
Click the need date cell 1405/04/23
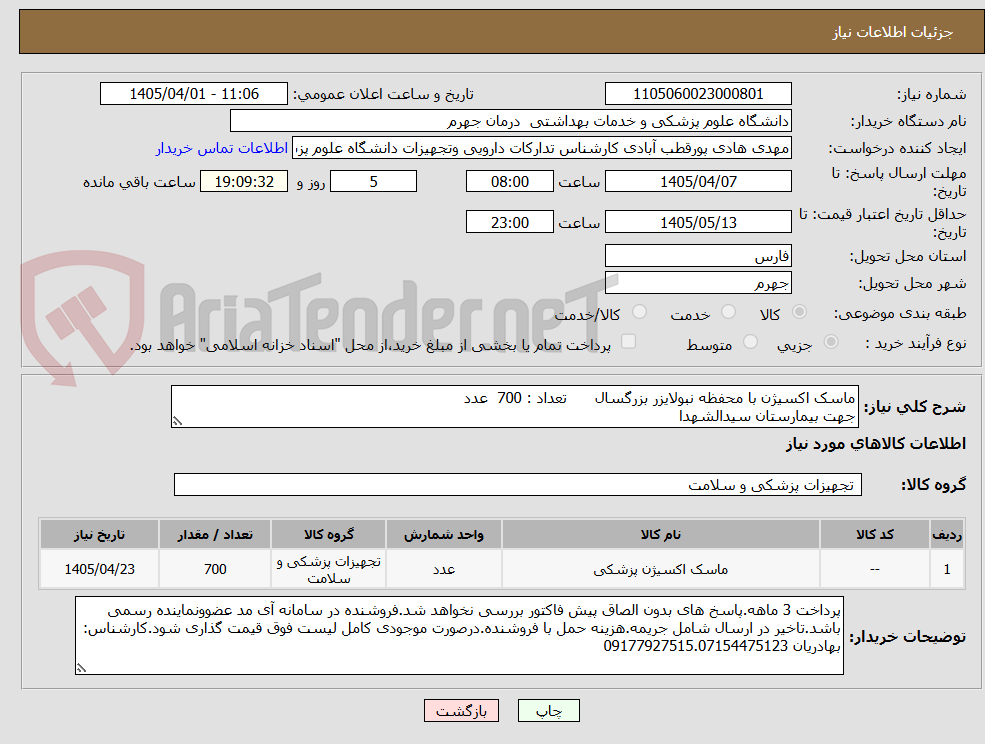99,569
